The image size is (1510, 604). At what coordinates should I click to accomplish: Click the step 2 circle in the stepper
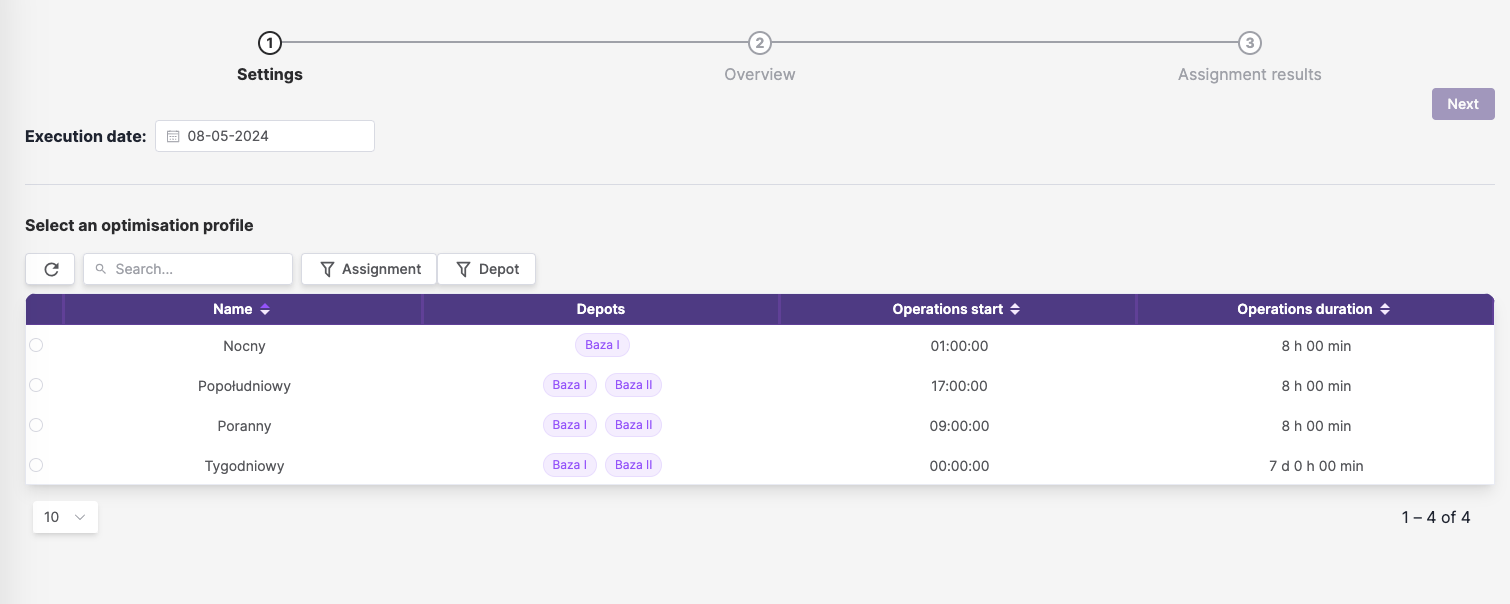(760, 43)
